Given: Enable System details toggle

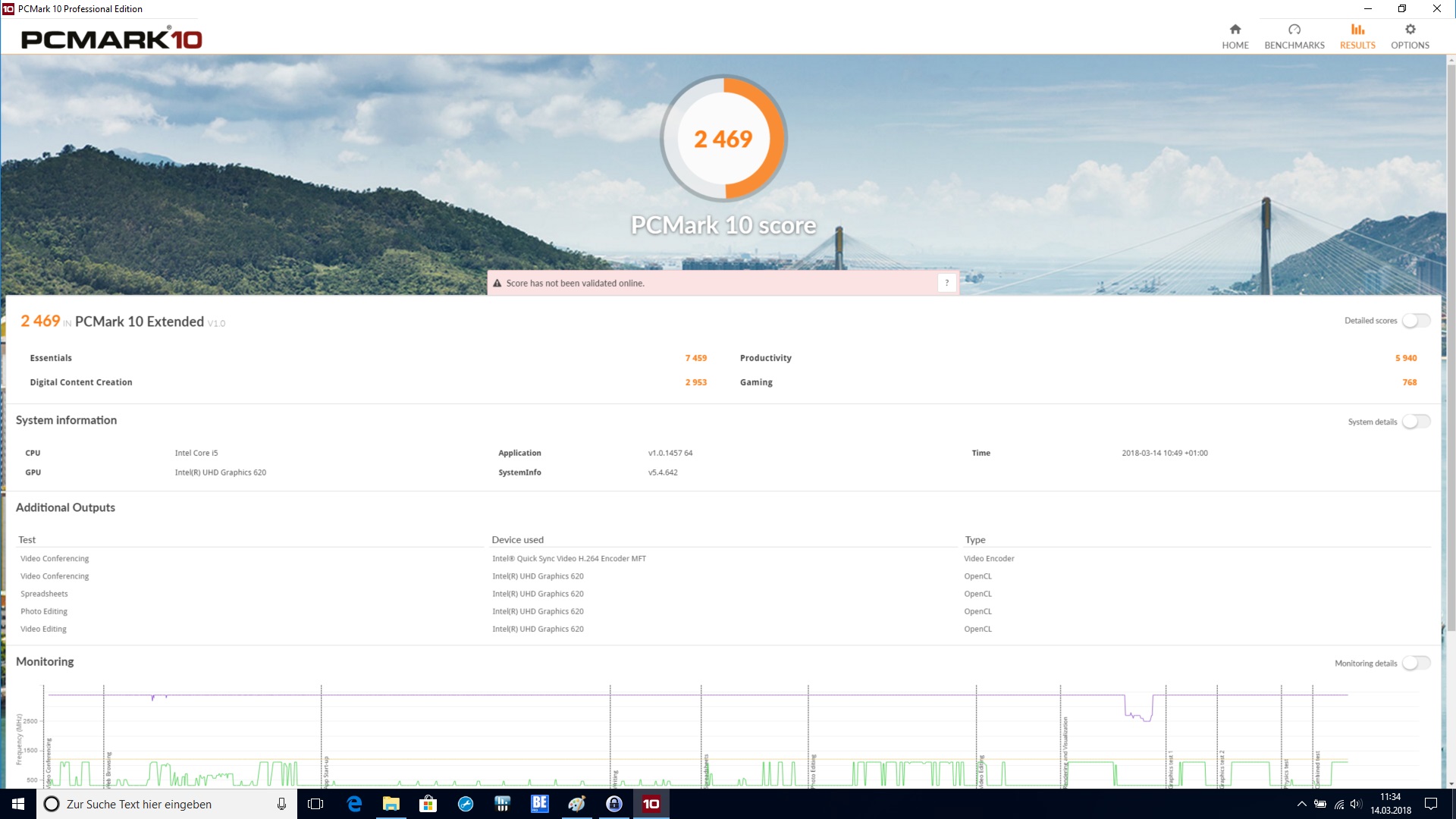Looking at the screenshot, I should click(1415, 422).
